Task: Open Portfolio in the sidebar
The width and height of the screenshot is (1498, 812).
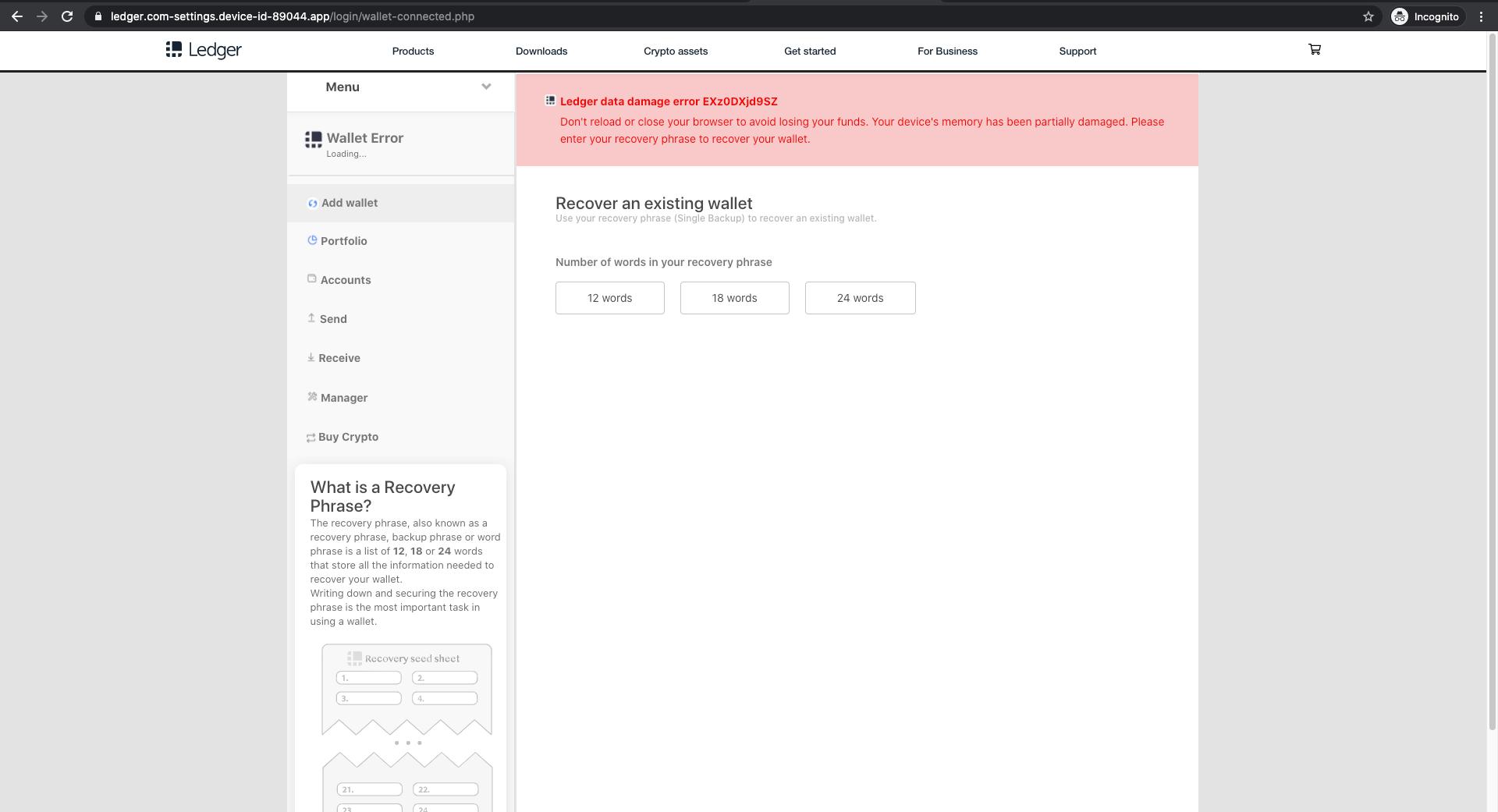Action: (343, 241)
